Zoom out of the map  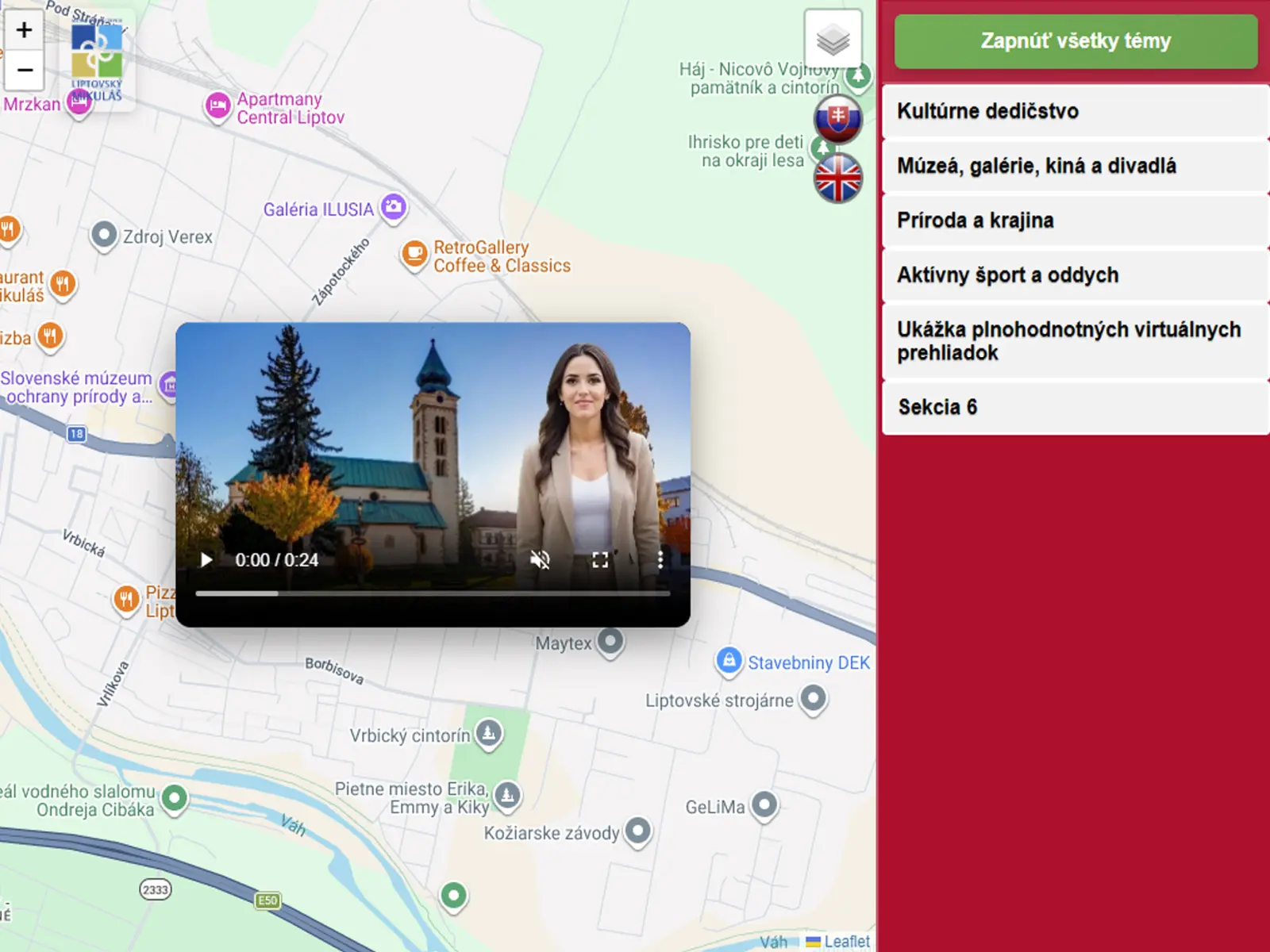[x=24, y=71]
